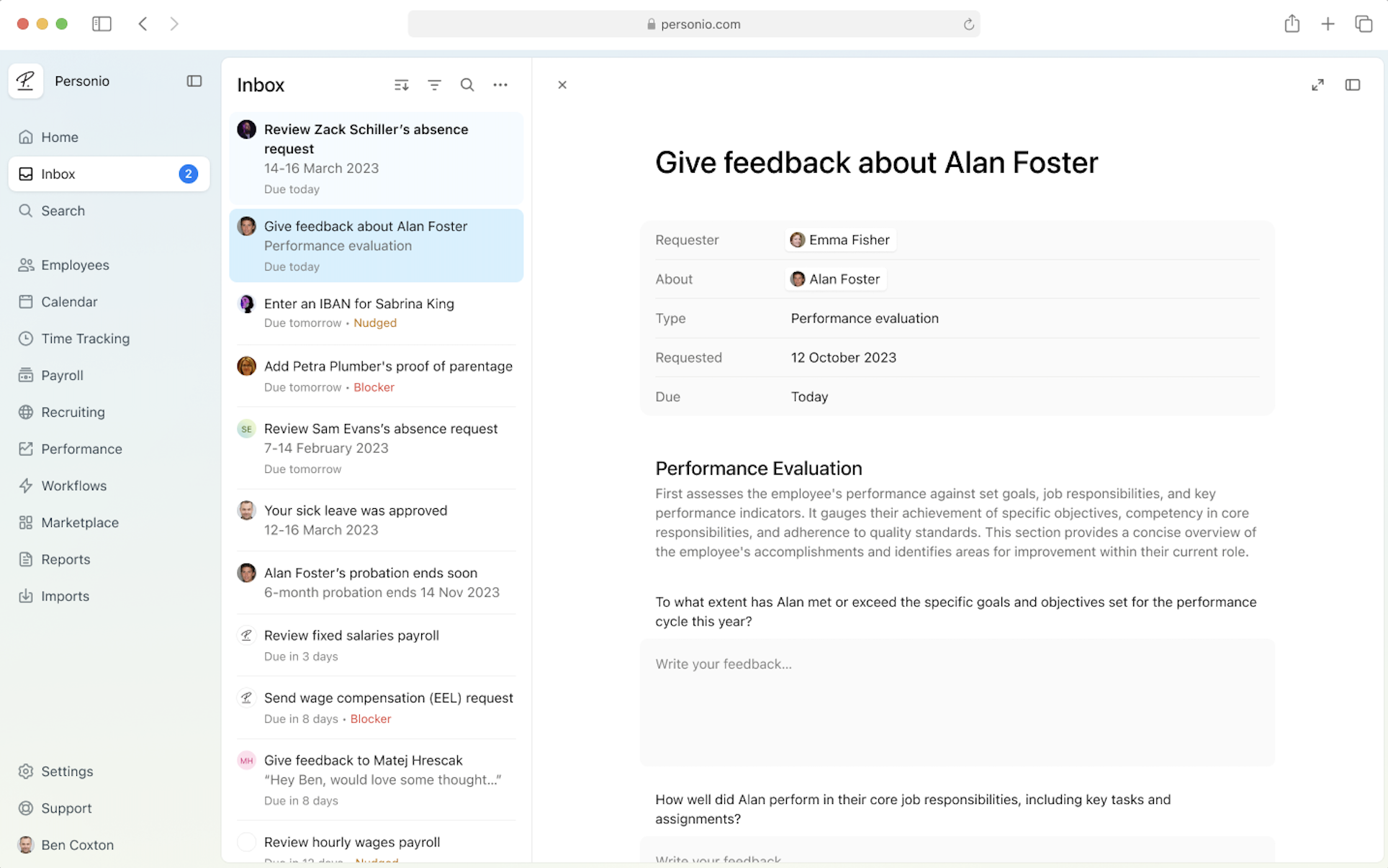The image size is (1388, 868).
Task: Reload the personio.com page
Action: 968,24
